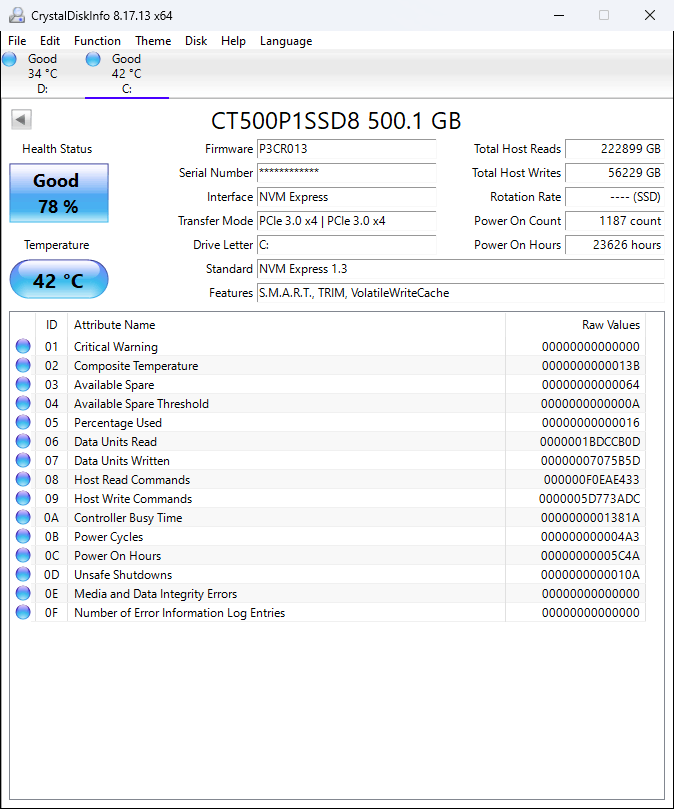The height and width of the screenshot is (809, 674).
Task: Click the status orb for Number of Error Information Log Entries
Action: (x=23, y=612)
